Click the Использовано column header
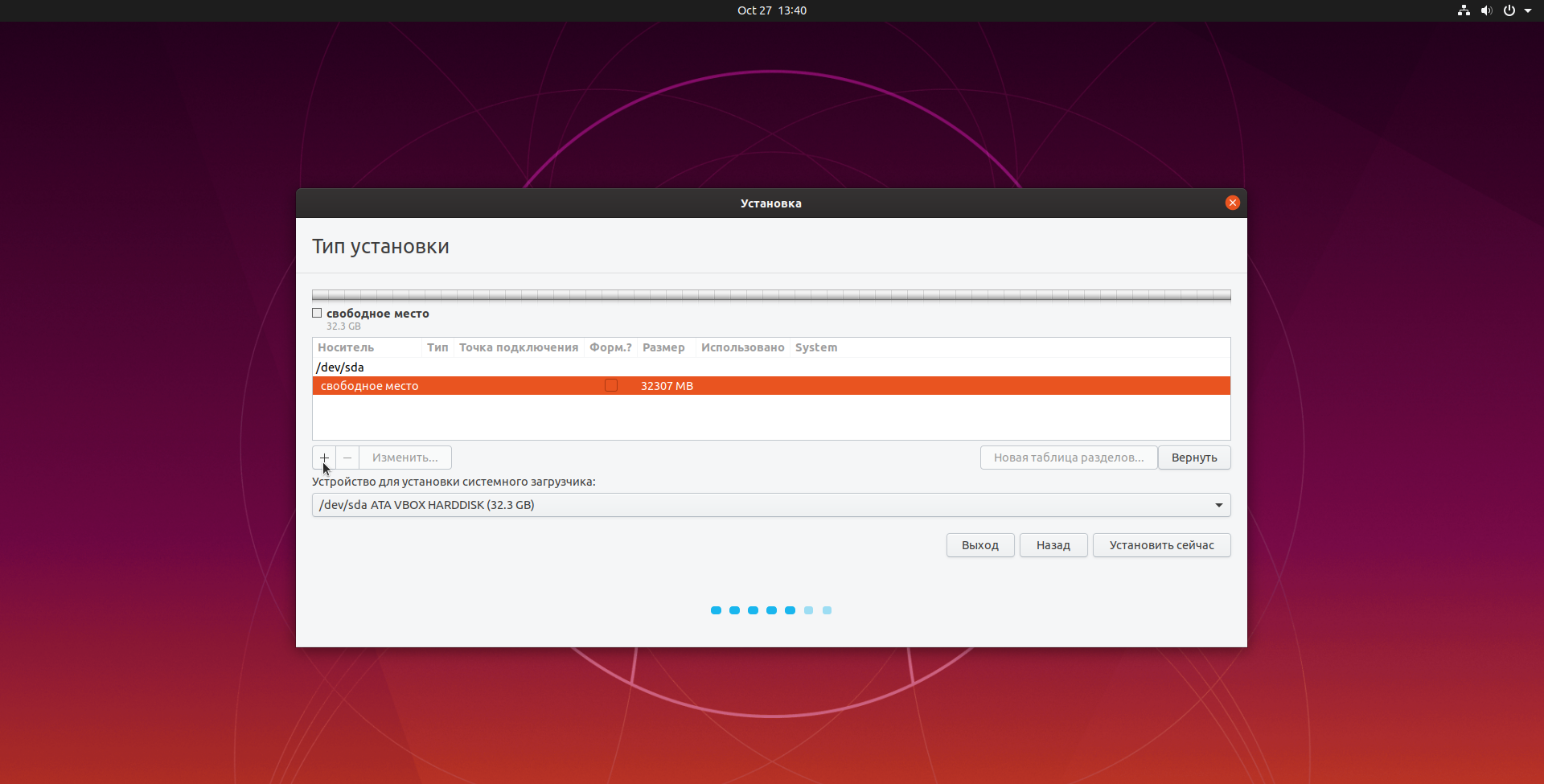The image size is (1544, 784). (742, 347)
